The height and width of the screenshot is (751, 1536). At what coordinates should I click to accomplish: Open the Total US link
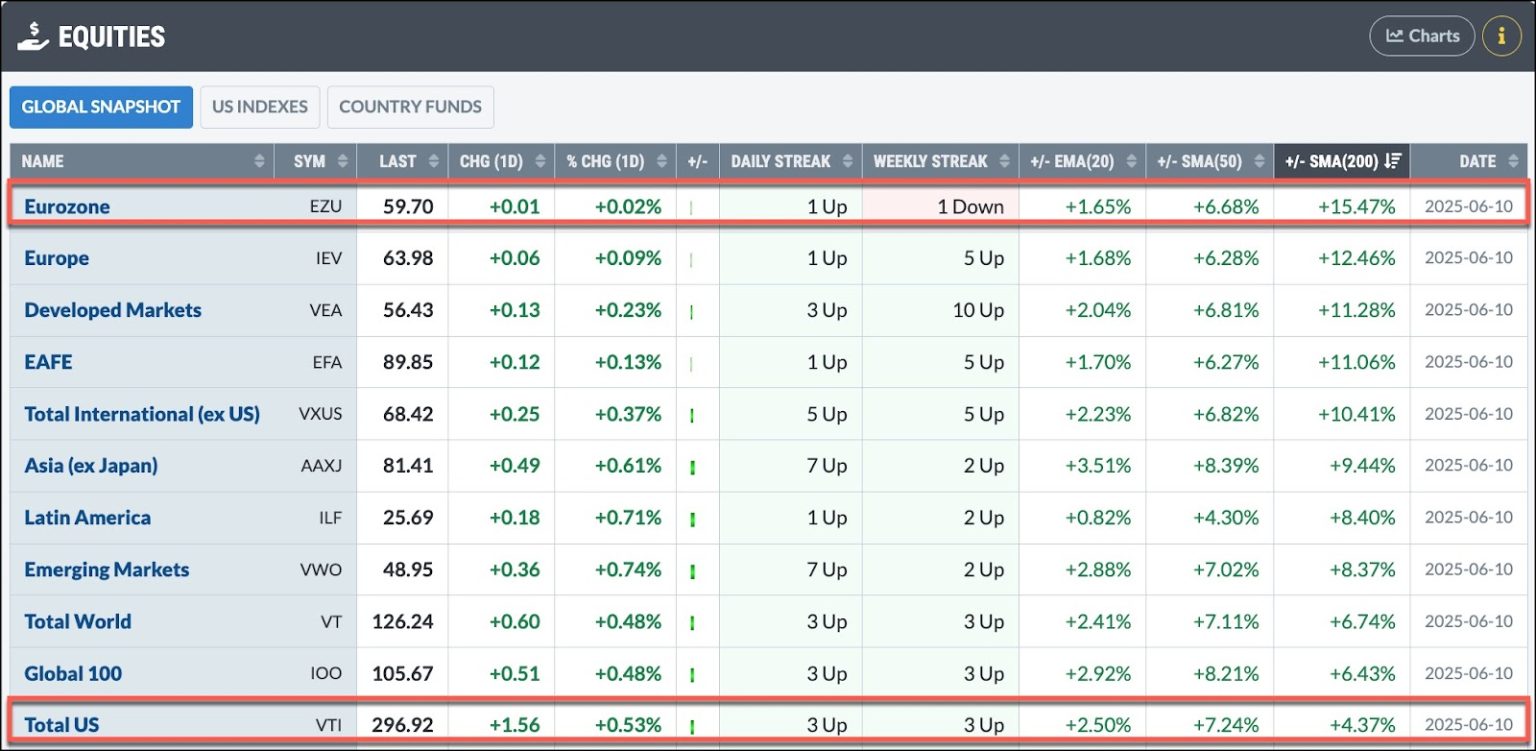click(x=62, y=725)
